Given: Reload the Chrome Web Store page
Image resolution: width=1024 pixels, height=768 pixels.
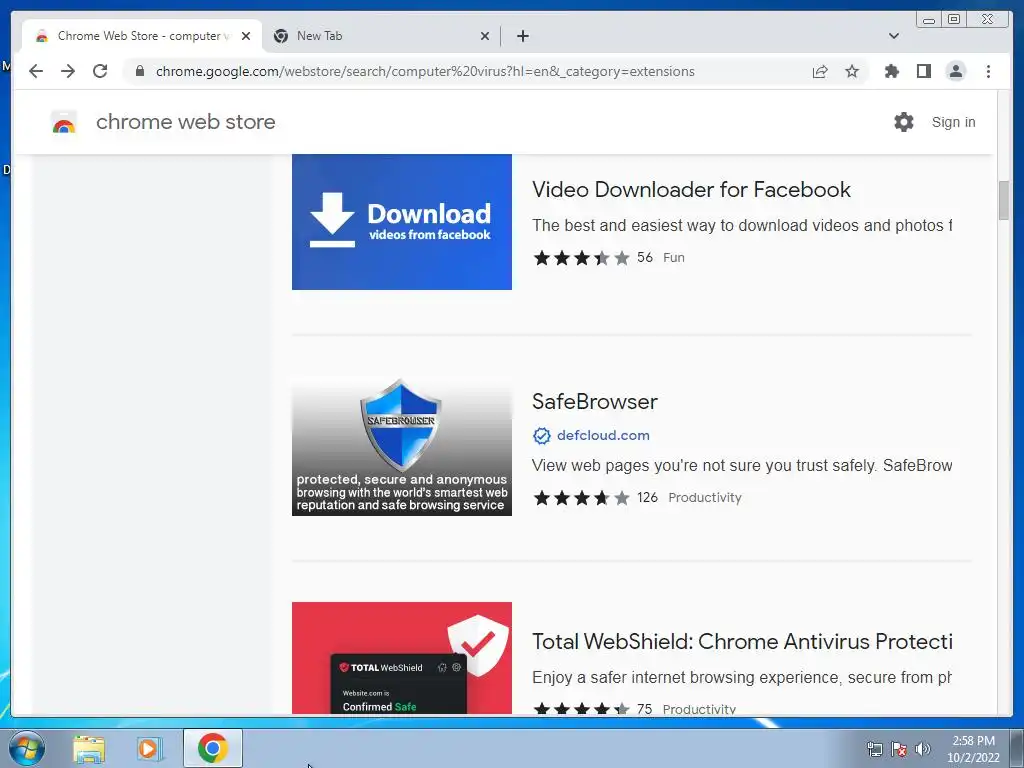Looking at the screenshot, I should 100,71.
